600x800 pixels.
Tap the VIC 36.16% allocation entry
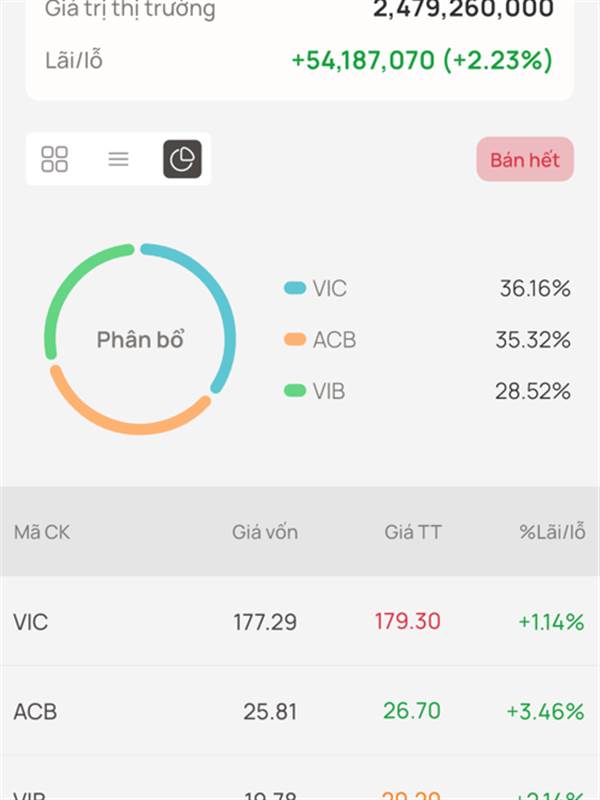(427, 288)
